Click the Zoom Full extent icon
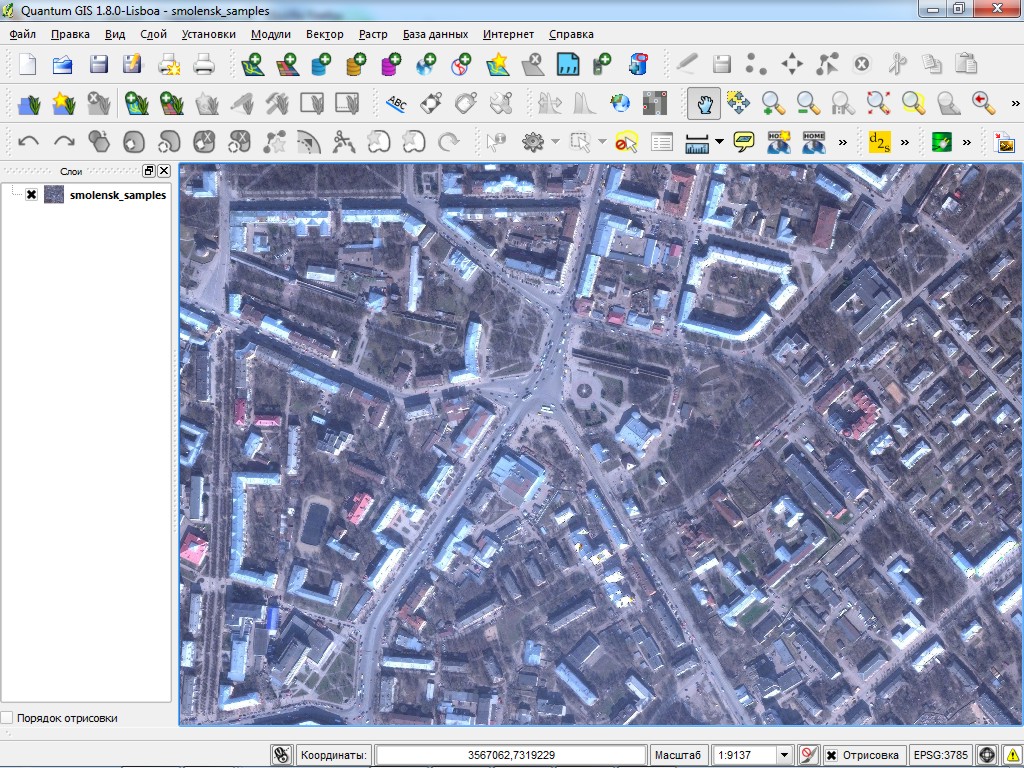Image resolution: width=1024 pixels, height=768 pixels. 878,103
